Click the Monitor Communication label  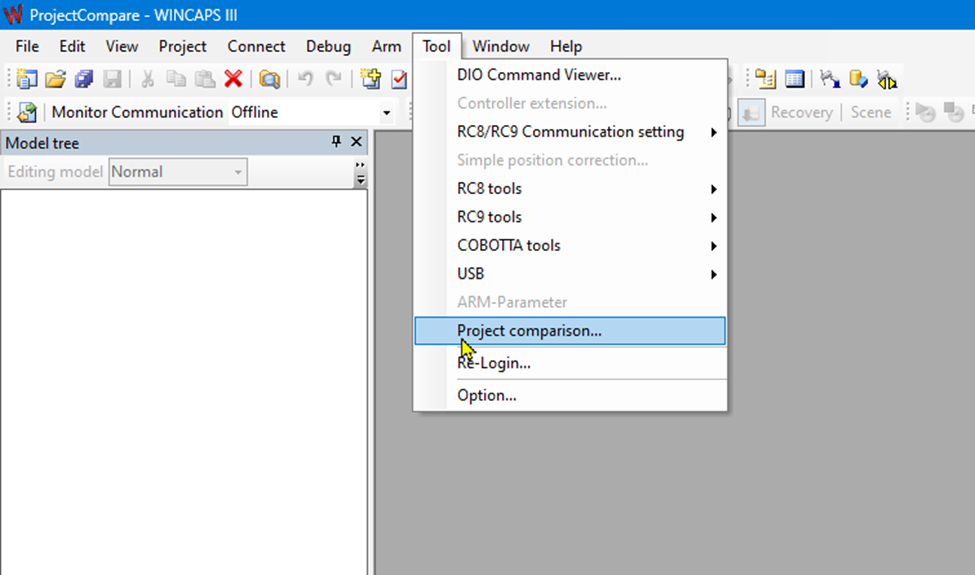click(x=137, y=113)
